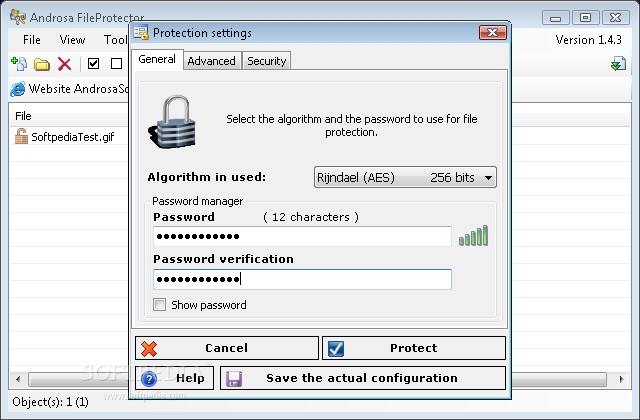Click the File column header
Image resolution: width=640 pixels, height=420 pixels.
[69, 116]
